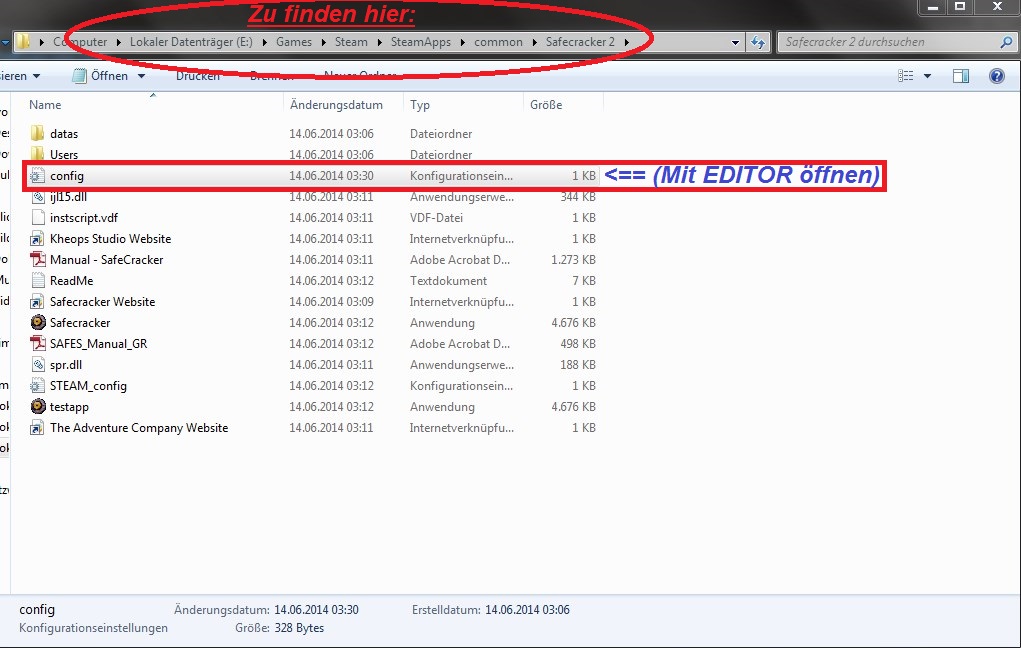
Task: Select The Adventure Company Website name
Action: [139, 428]
